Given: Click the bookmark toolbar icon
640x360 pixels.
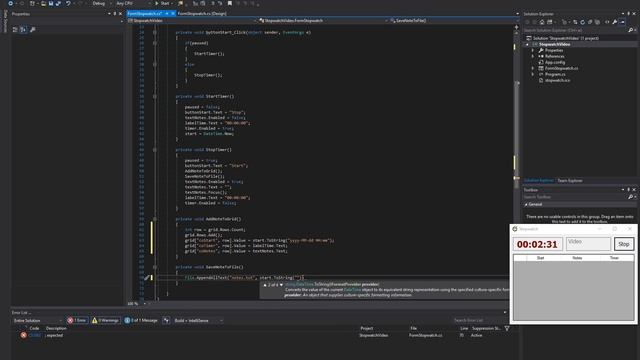Looking at the screenshot, I should pyautogui.click(x=230, y=3).
